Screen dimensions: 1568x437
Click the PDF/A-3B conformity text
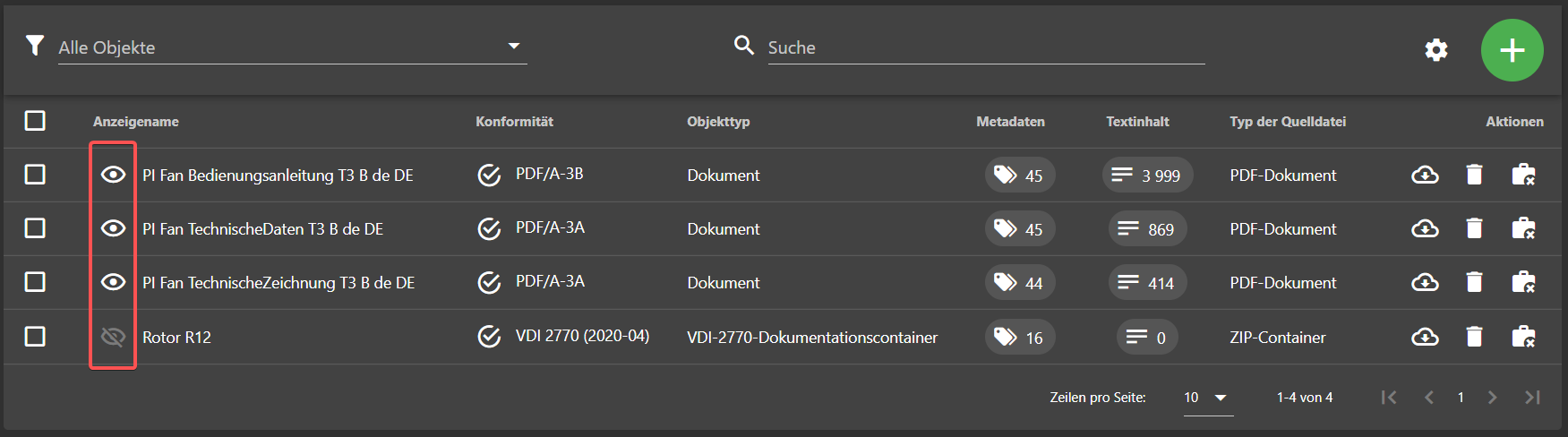tap(549, 174)
